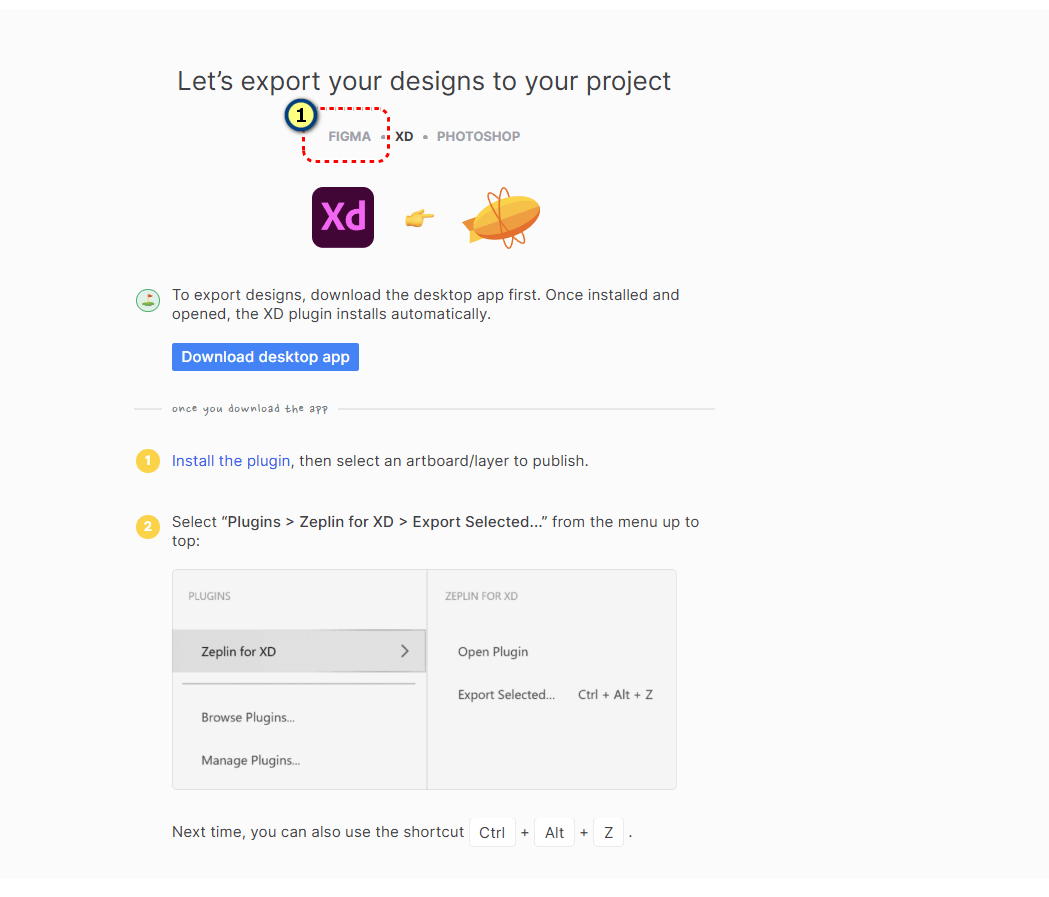The height and width of the screenshot is (897, 1049).
Task: Follow the Install the plugin link
Action: 231,461
